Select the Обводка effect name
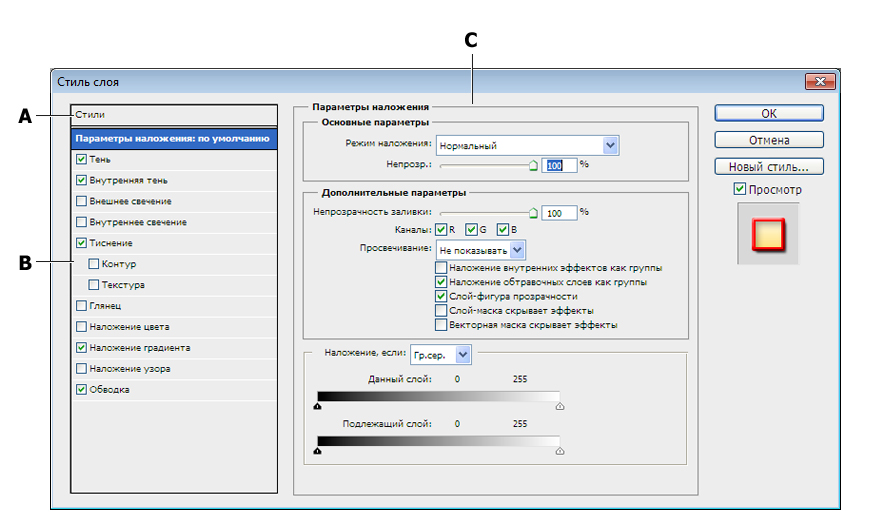Screen dimensions: 890x521 [x=110, y=389]
